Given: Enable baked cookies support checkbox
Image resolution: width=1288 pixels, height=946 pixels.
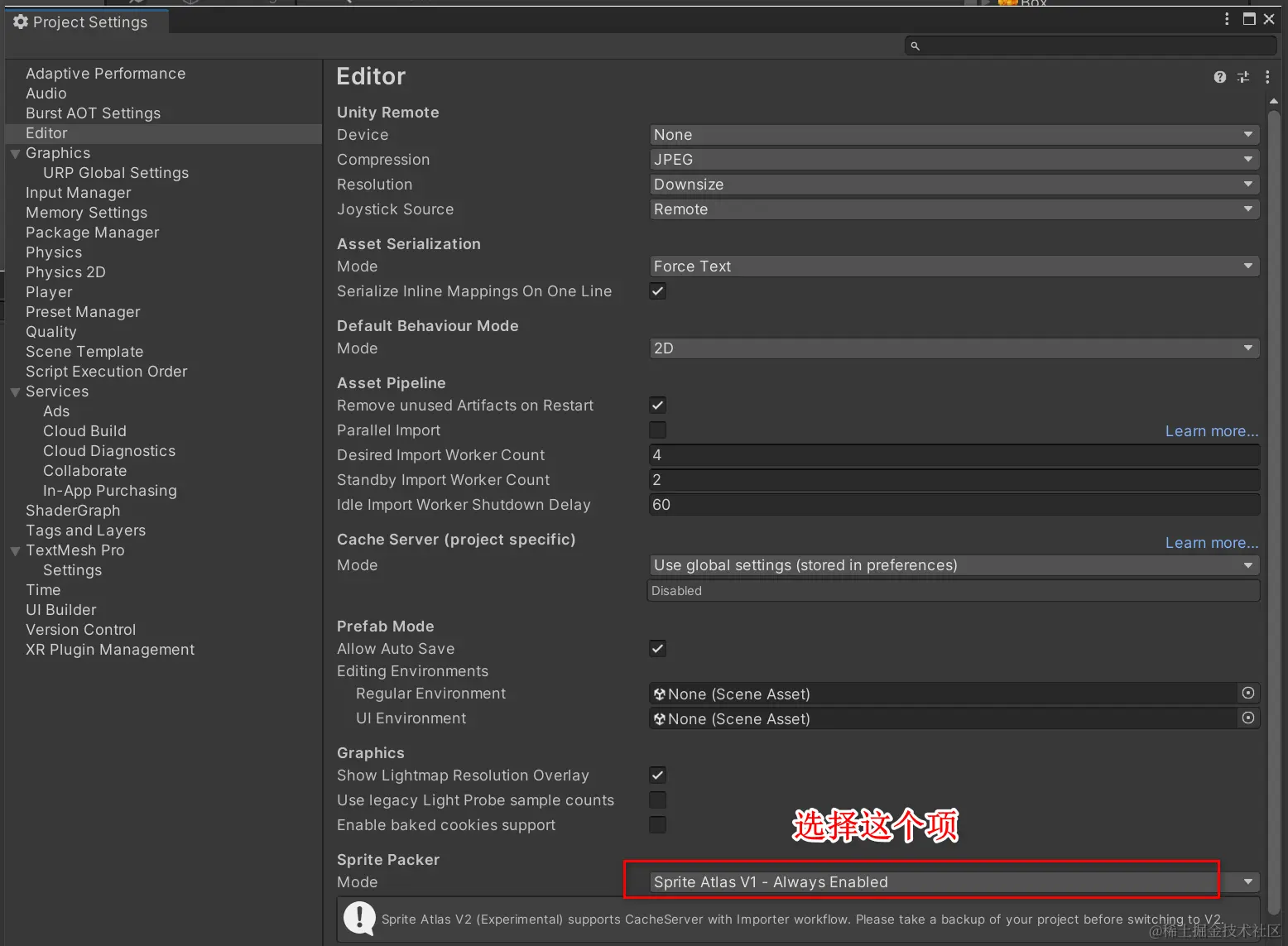Looking at the screenshot, I should [x=658, y=825].
